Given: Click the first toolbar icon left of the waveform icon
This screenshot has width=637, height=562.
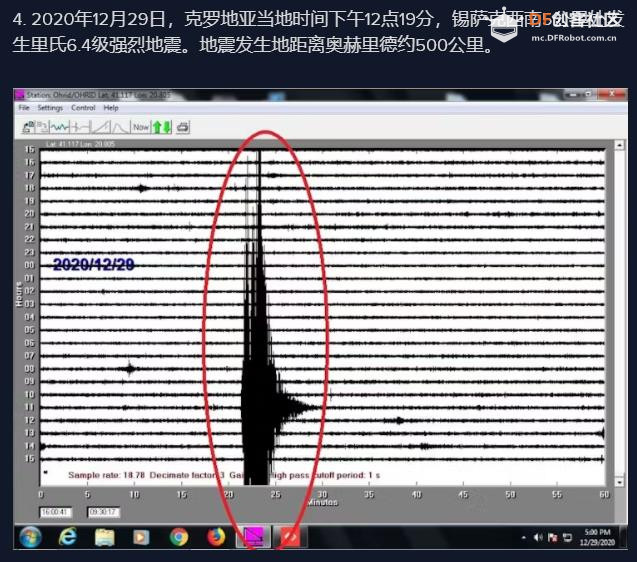Looking at the screenshot, I should [28, 127].
